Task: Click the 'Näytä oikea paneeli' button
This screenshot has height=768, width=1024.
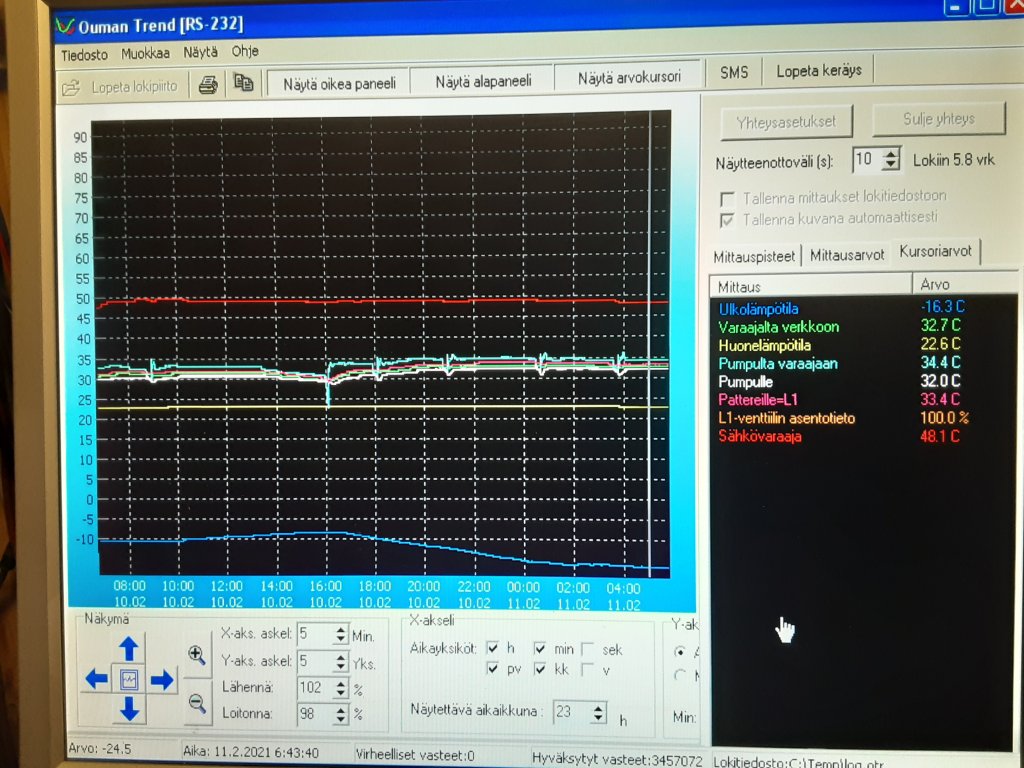Action: [x=339, y=84]
